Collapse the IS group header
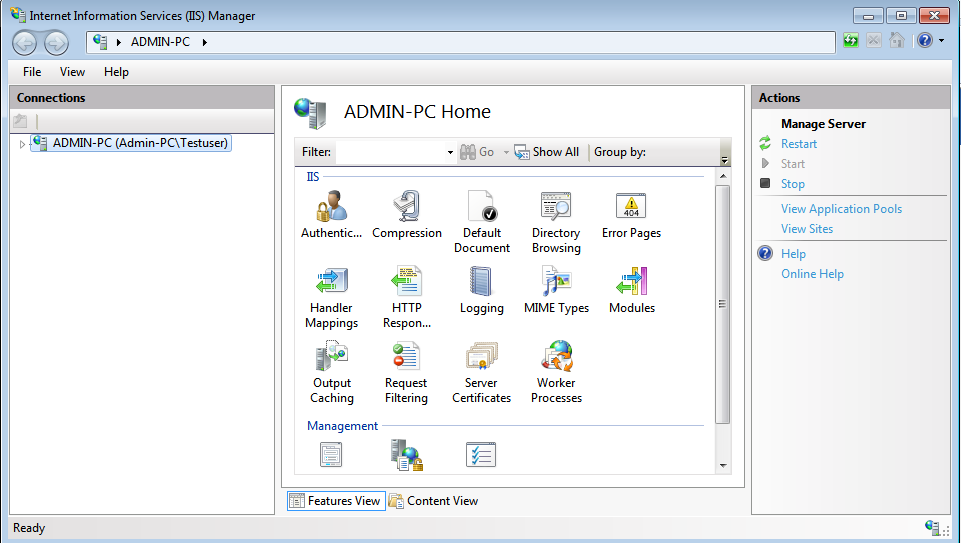The height and width of the screenshot is (543, 961). (313, 177)
